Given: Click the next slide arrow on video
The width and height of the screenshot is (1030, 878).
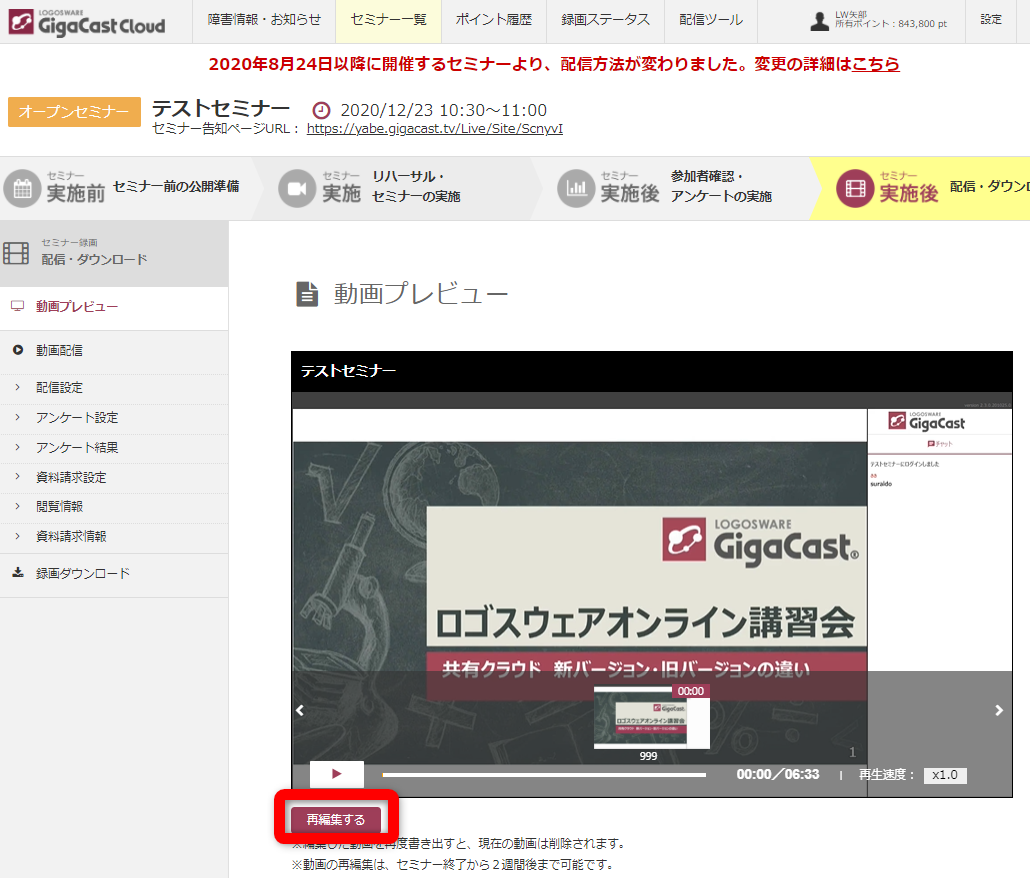Looking at the screenshot, I should 998,710.
